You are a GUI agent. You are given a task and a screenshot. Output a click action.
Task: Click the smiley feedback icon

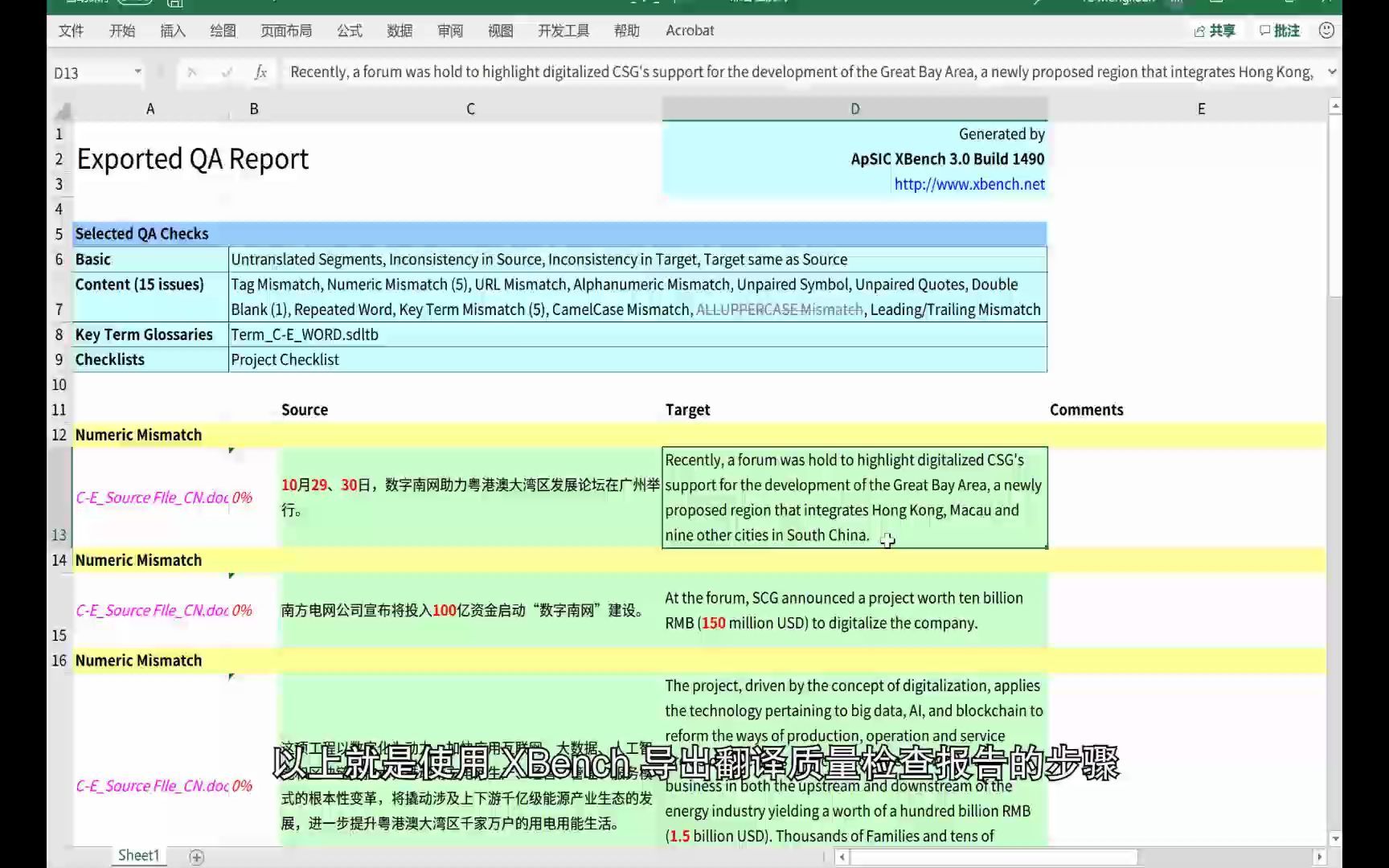[1325, 31]
